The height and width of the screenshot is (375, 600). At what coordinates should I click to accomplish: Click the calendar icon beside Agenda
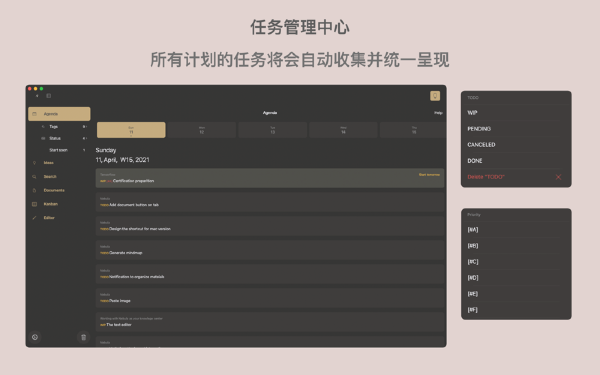[34, 114]
